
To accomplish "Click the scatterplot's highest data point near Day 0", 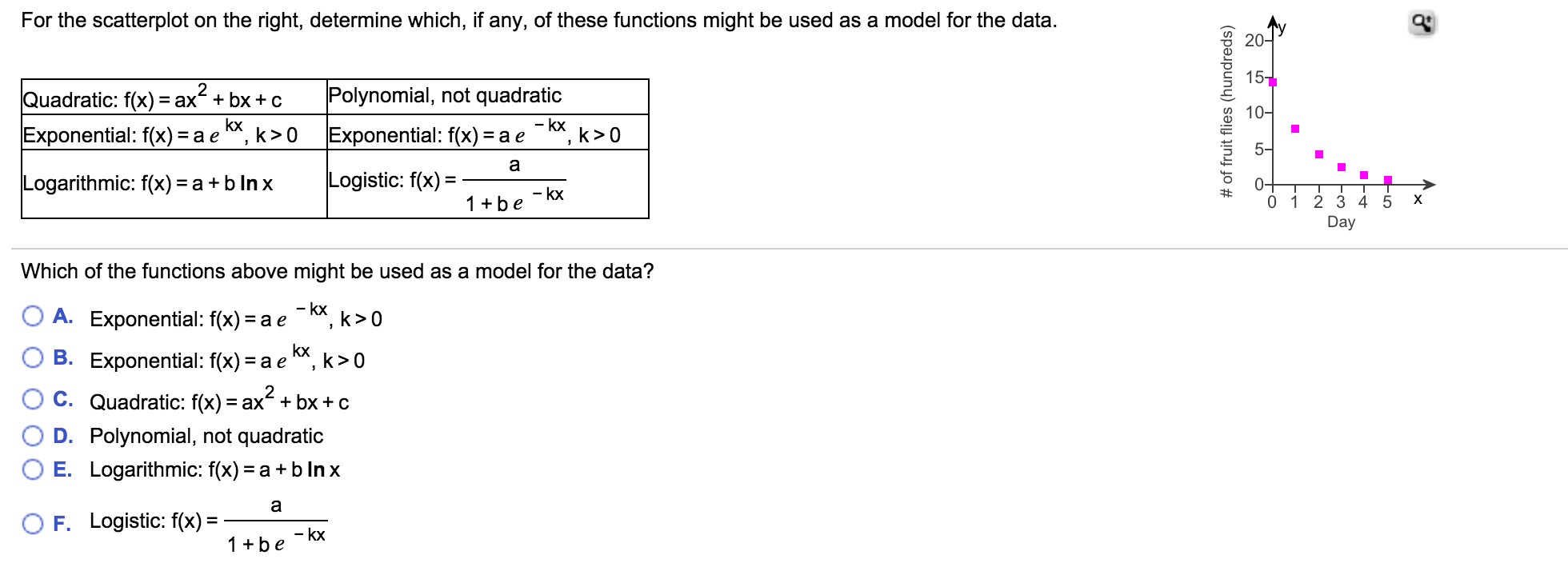I will (1272, 82).
